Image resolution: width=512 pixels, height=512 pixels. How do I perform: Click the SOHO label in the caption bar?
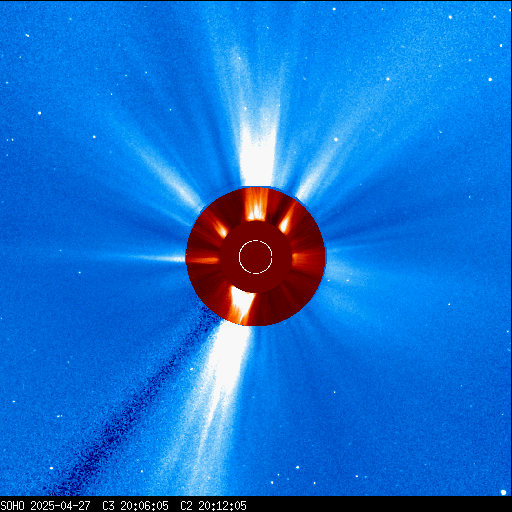12,506
